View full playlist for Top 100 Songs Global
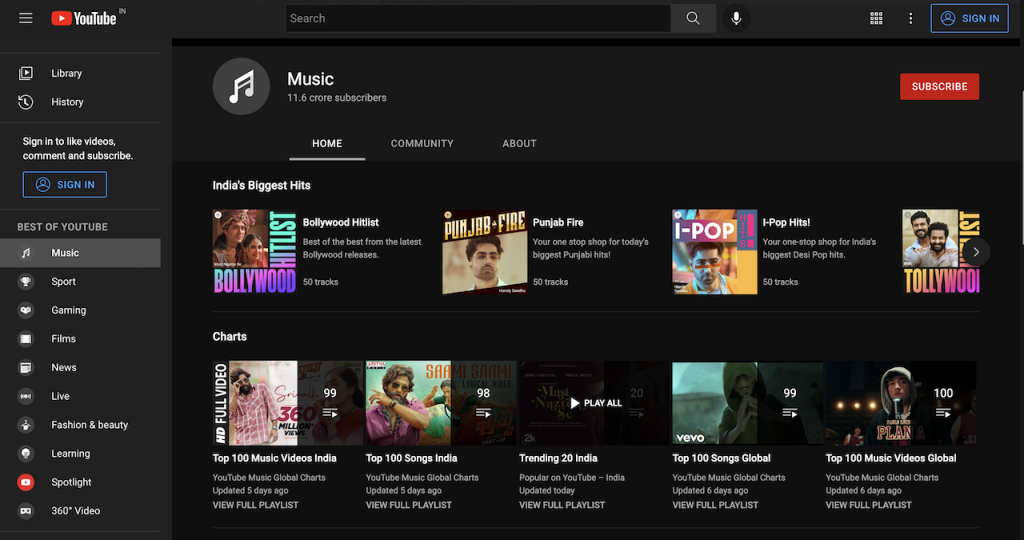 (715, 505)
